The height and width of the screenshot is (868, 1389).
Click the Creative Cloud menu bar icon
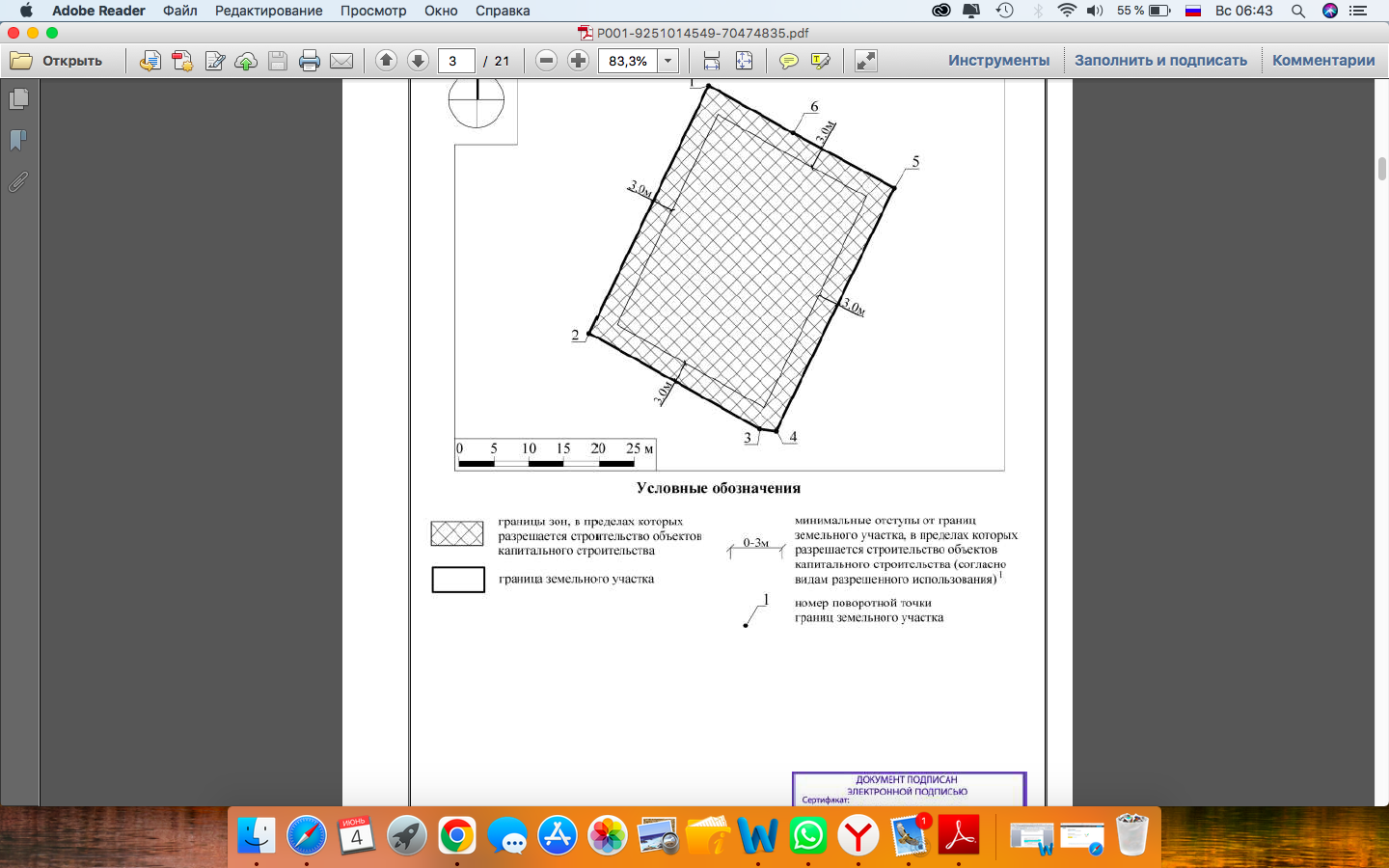[x=941, y=11]
